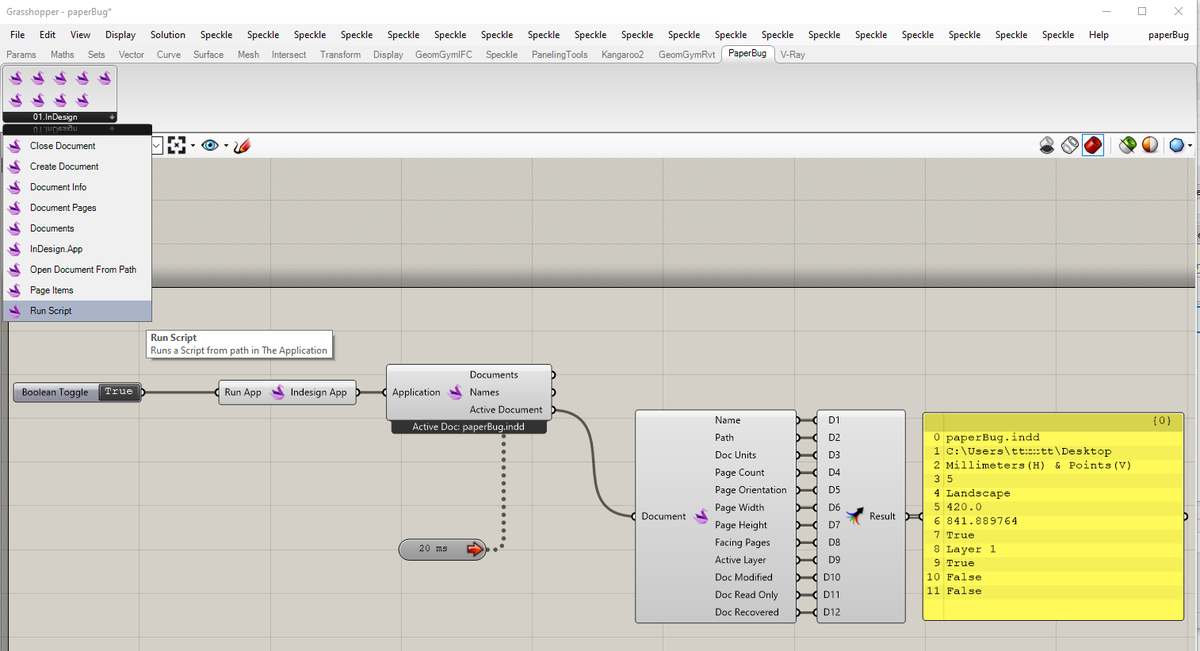Click the swan icon on Application component
The image size is (1200, 651).
455,392
